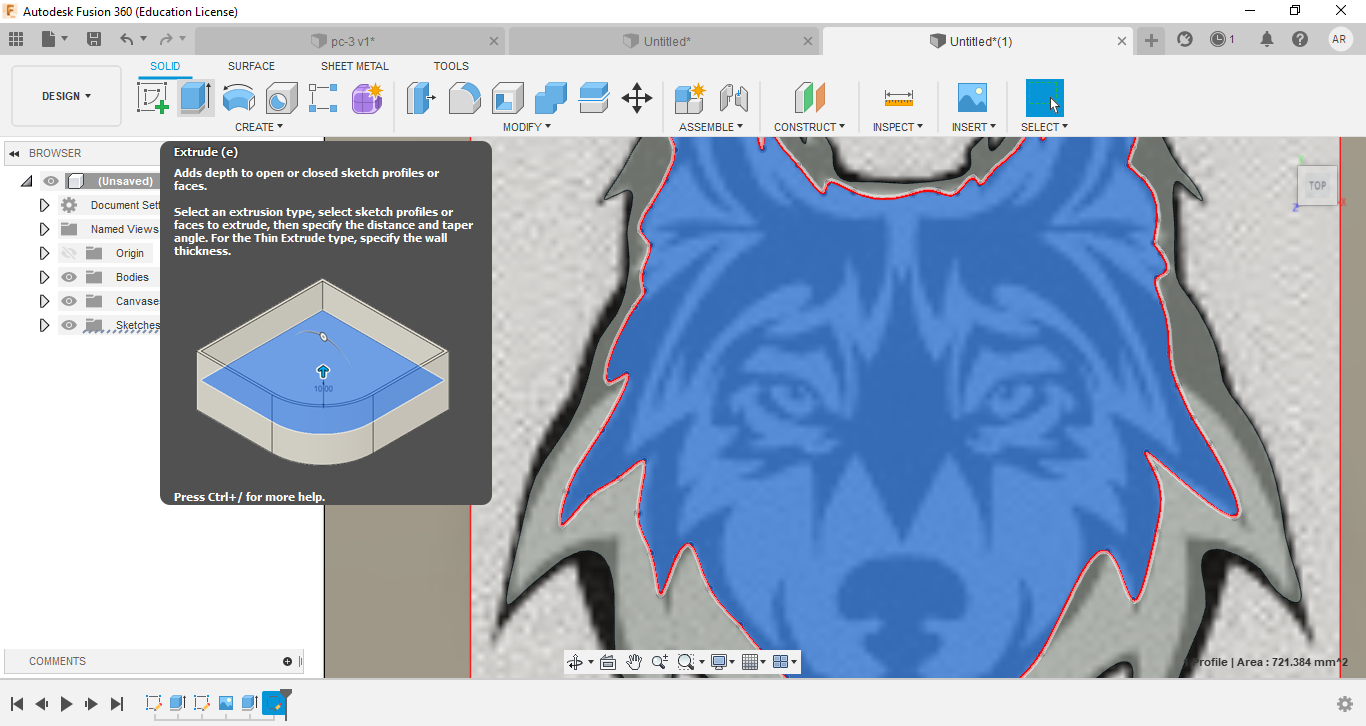Toggle visibility of the Unsaved root component
This screenshot has height=726, width=1366.
[50, 181]
